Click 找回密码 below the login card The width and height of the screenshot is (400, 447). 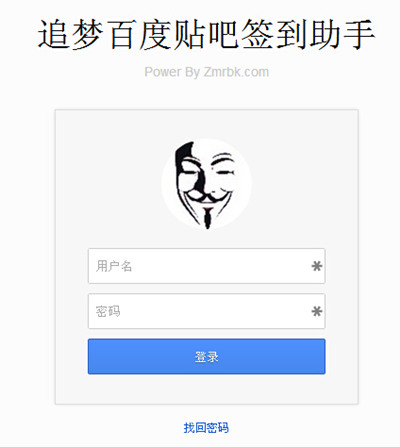(206, 427)
